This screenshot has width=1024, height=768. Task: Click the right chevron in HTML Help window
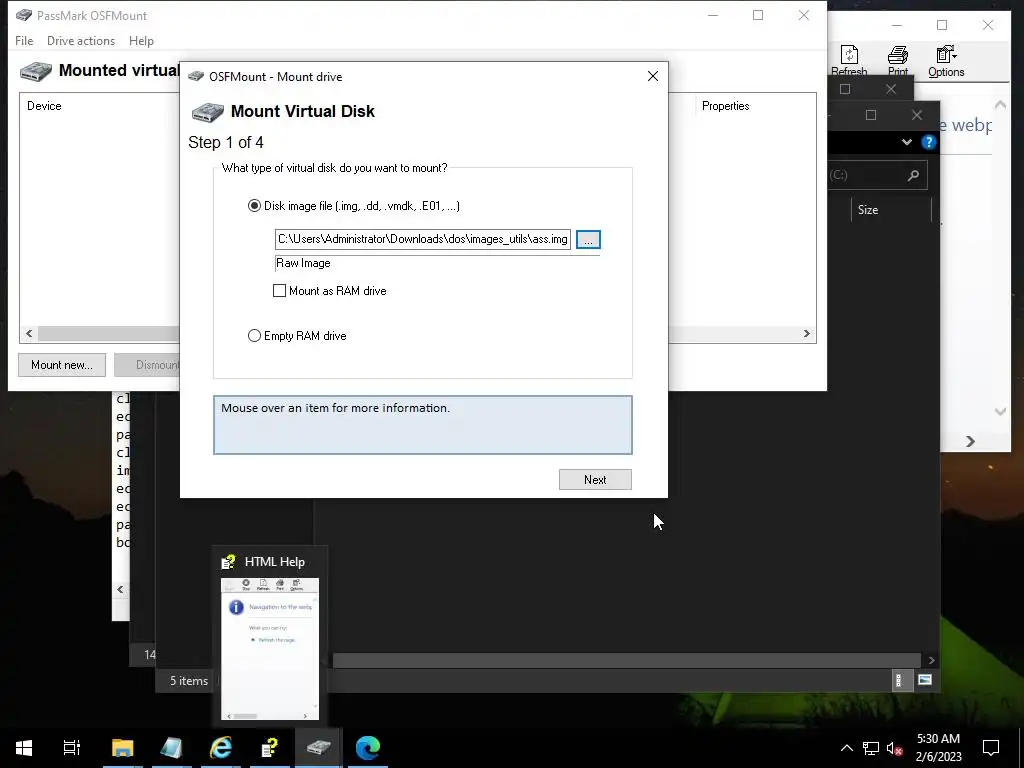point(970,442)
